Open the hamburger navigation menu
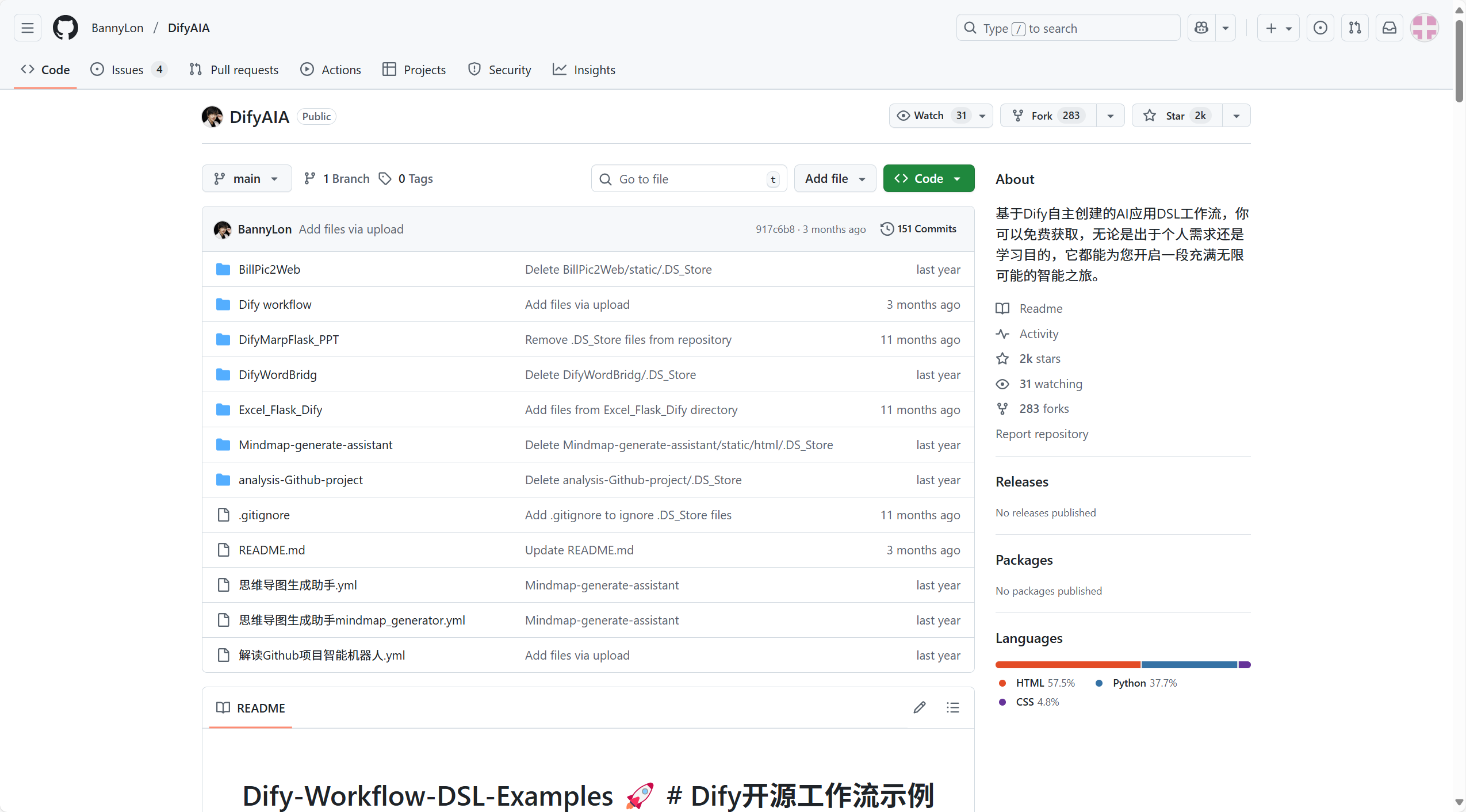Image resolution: width=1466 pixels, height=812 pixels. pyautogui.click(x=26, y=27)
